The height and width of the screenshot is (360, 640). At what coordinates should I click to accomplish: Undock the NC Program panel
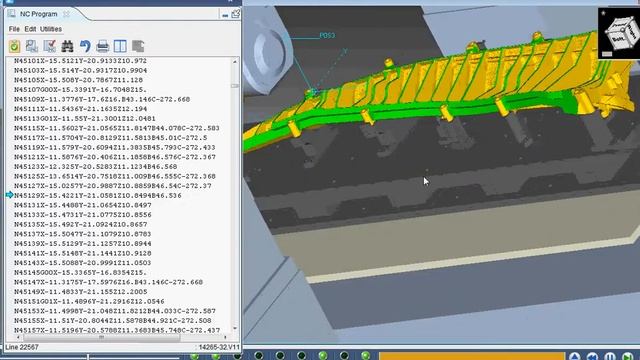click(236, 14)
